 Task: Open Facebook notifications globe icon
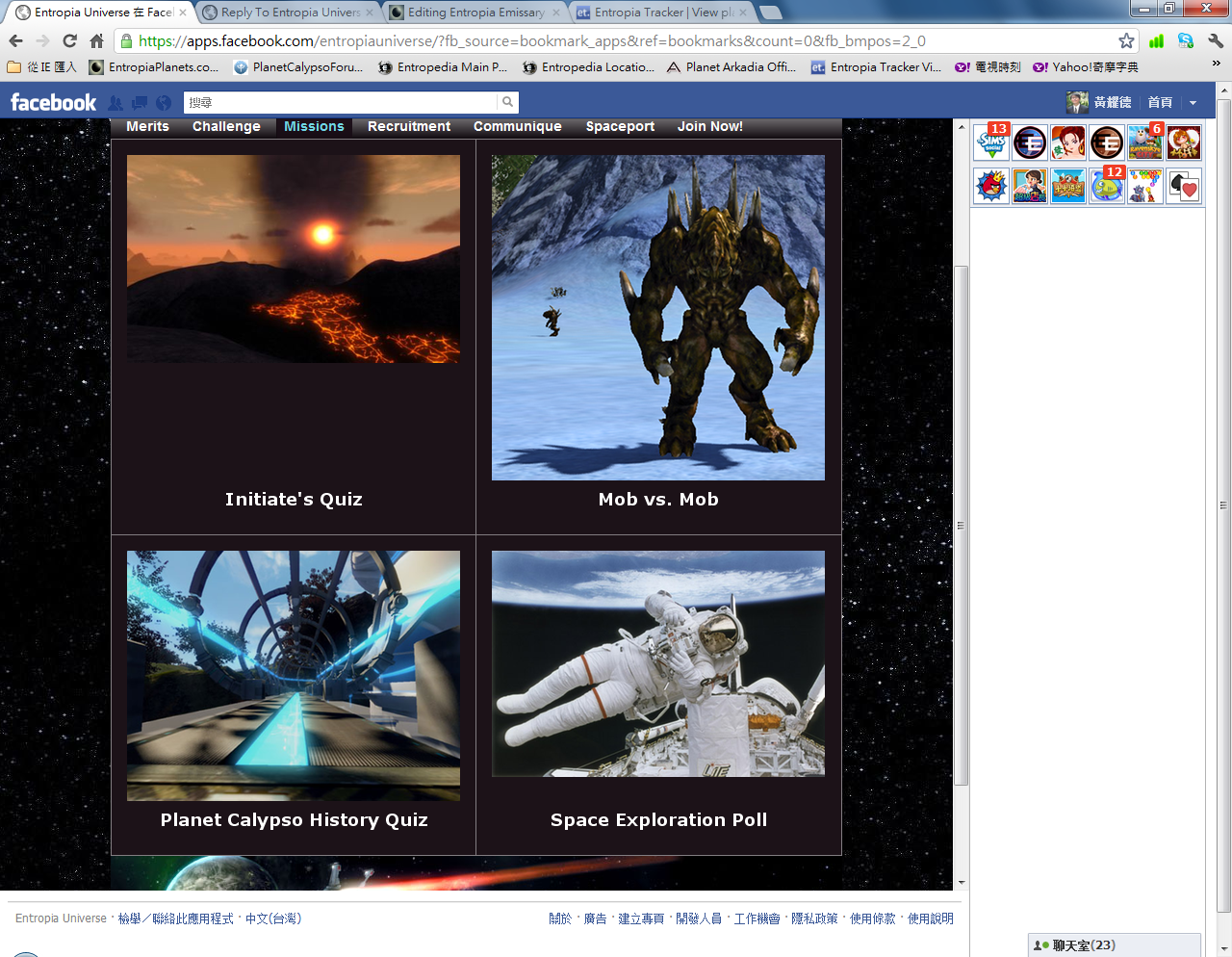164,103
